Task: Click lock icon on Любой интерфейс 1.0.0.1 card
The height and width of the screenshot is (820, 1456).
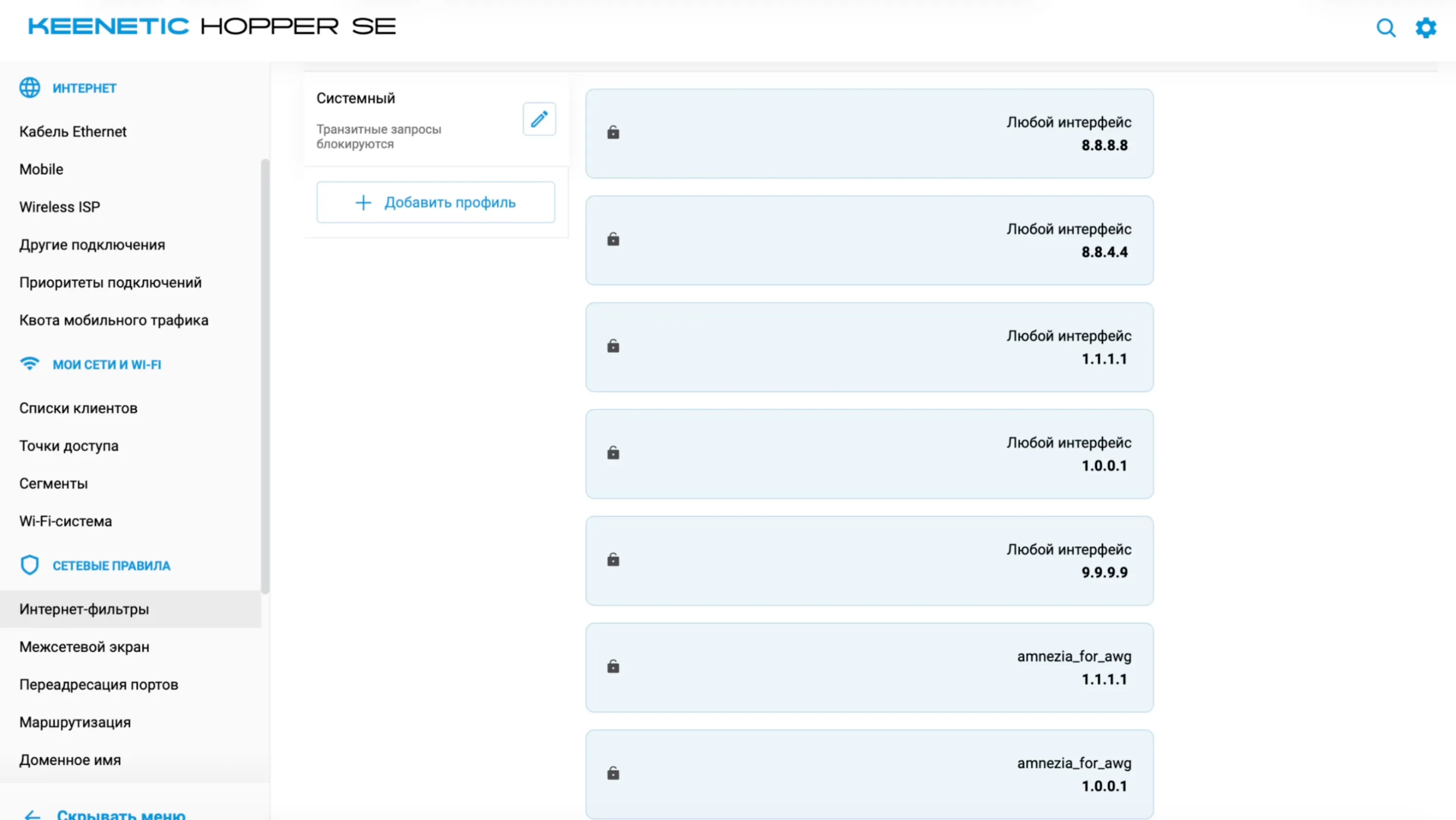Action: point(613,453)
